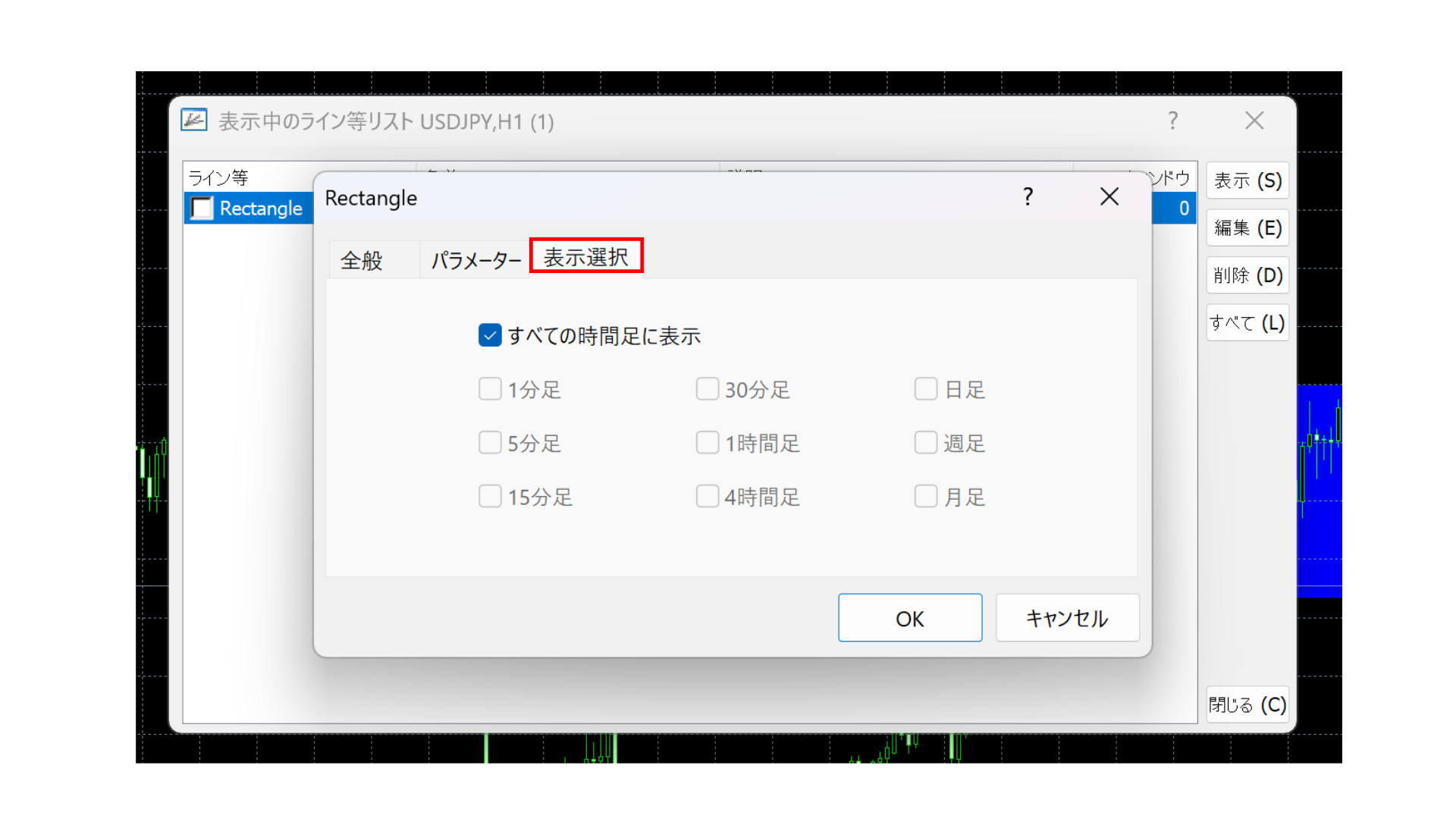Open help via question mark in Rectangle dialog
The width and height of the screenshot is (1456, 819).
pos(1028,197)
